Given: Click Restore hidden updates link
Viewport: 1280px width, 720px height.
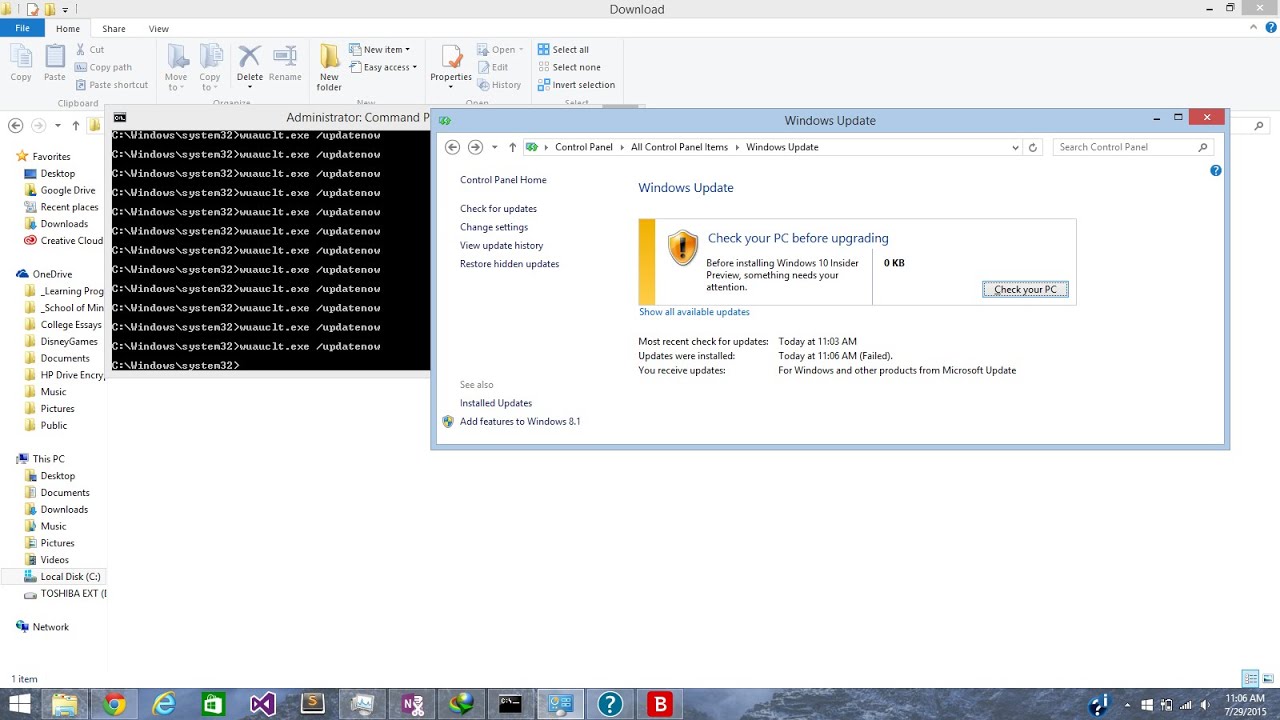Looking at the screenshot, I should (509, 264).
